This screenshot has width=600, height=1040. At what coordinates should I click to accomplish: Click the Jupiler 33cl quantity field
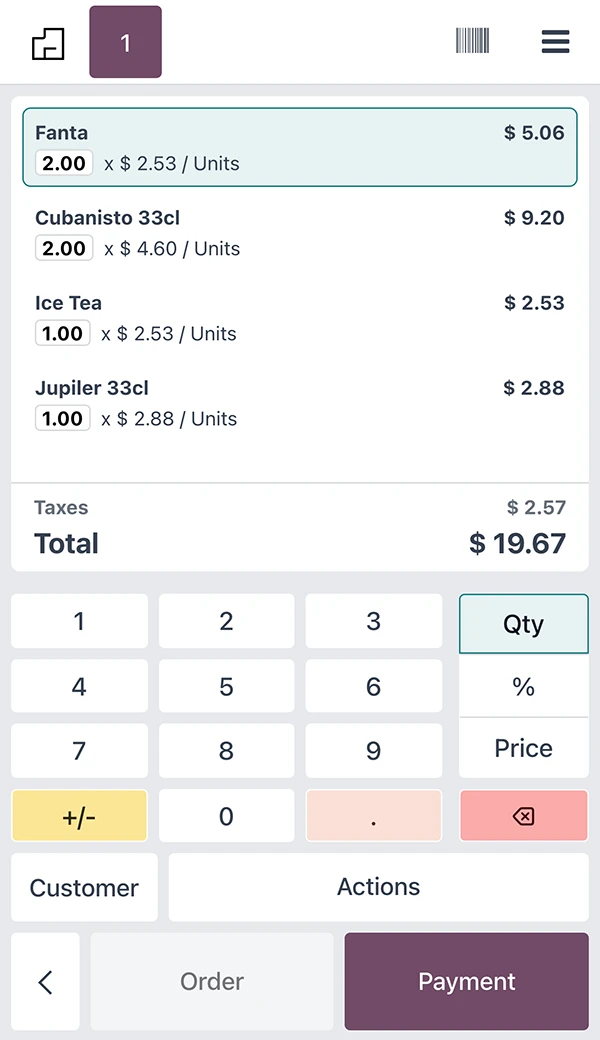tap(63, 419)
